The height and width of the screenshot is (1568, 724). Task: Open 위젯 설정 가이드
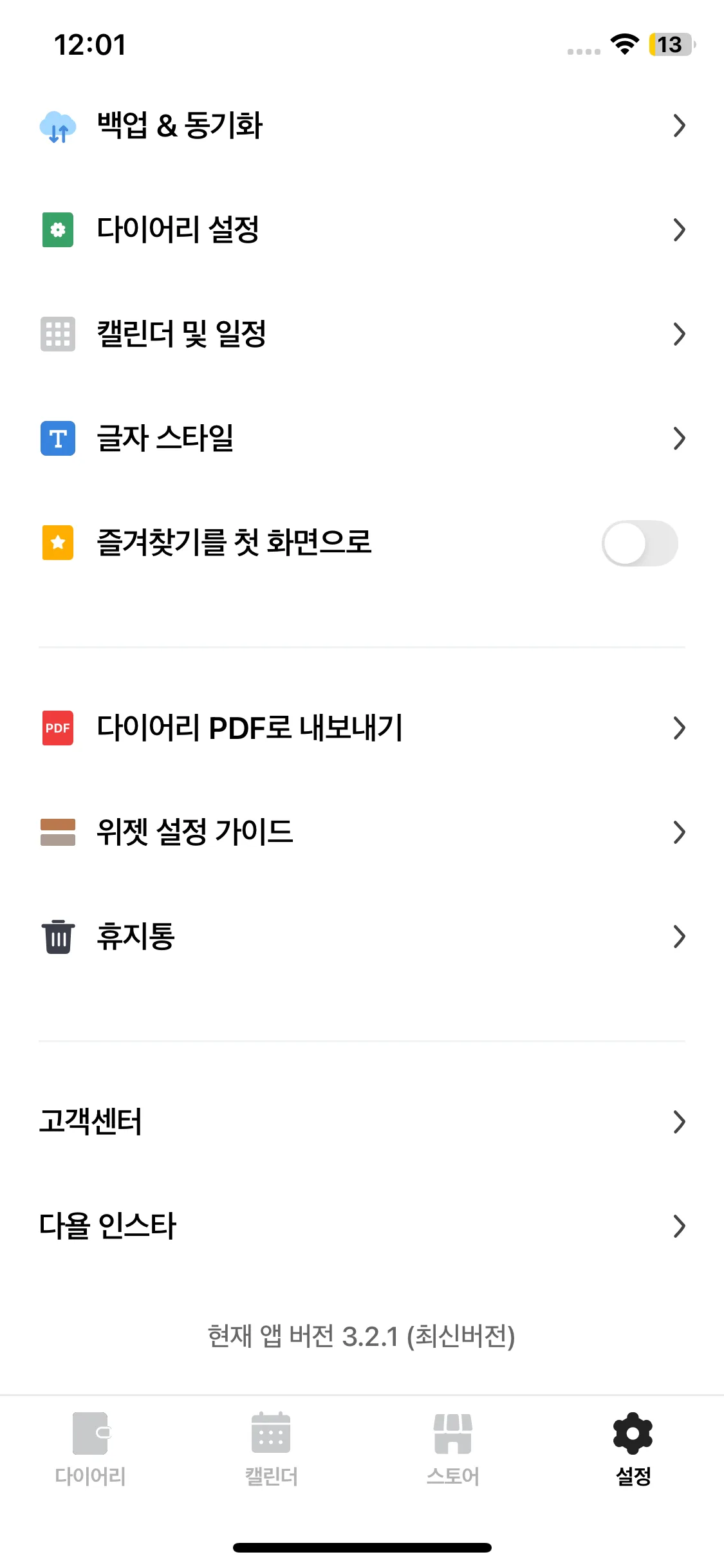coord(194,832)
